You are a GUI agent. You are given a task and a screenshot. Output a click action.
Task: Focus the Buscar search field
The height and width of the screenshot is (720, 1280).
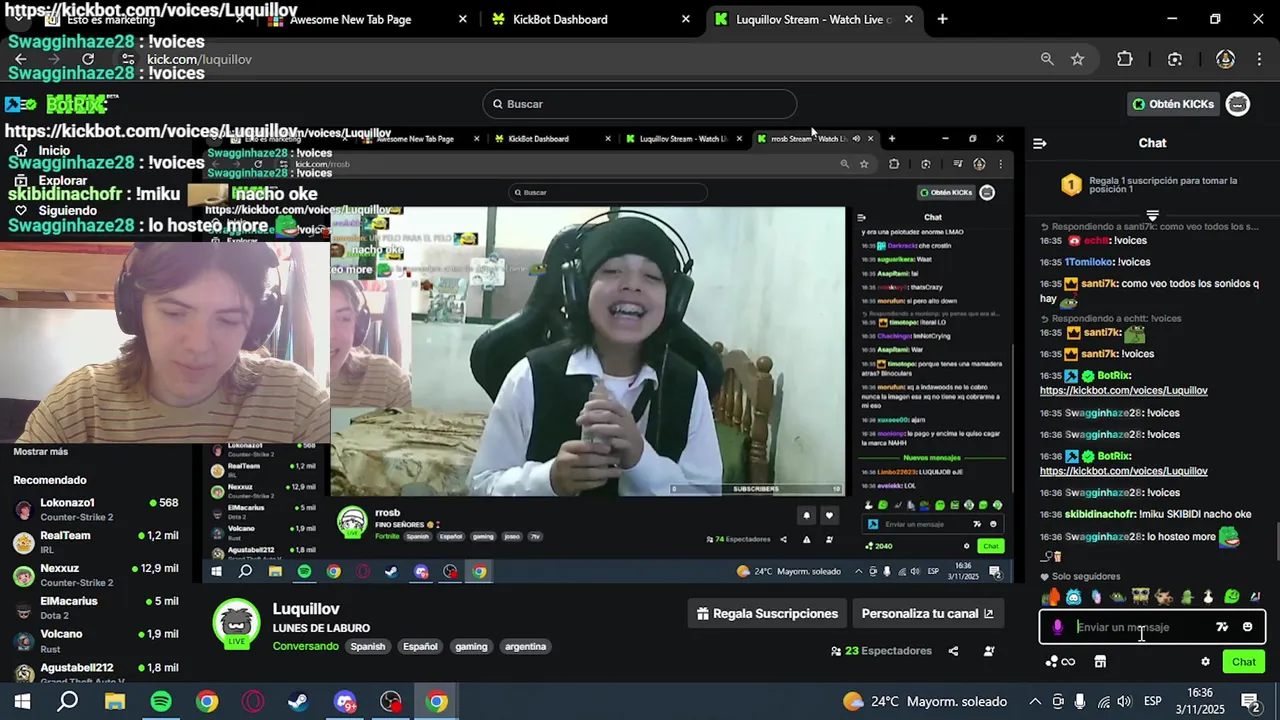pos(640,104)
